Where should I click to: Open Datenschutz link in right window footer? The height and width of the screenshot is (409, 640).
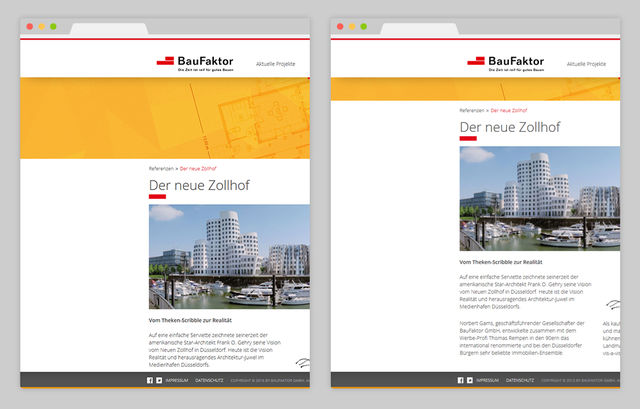[520, 381]
